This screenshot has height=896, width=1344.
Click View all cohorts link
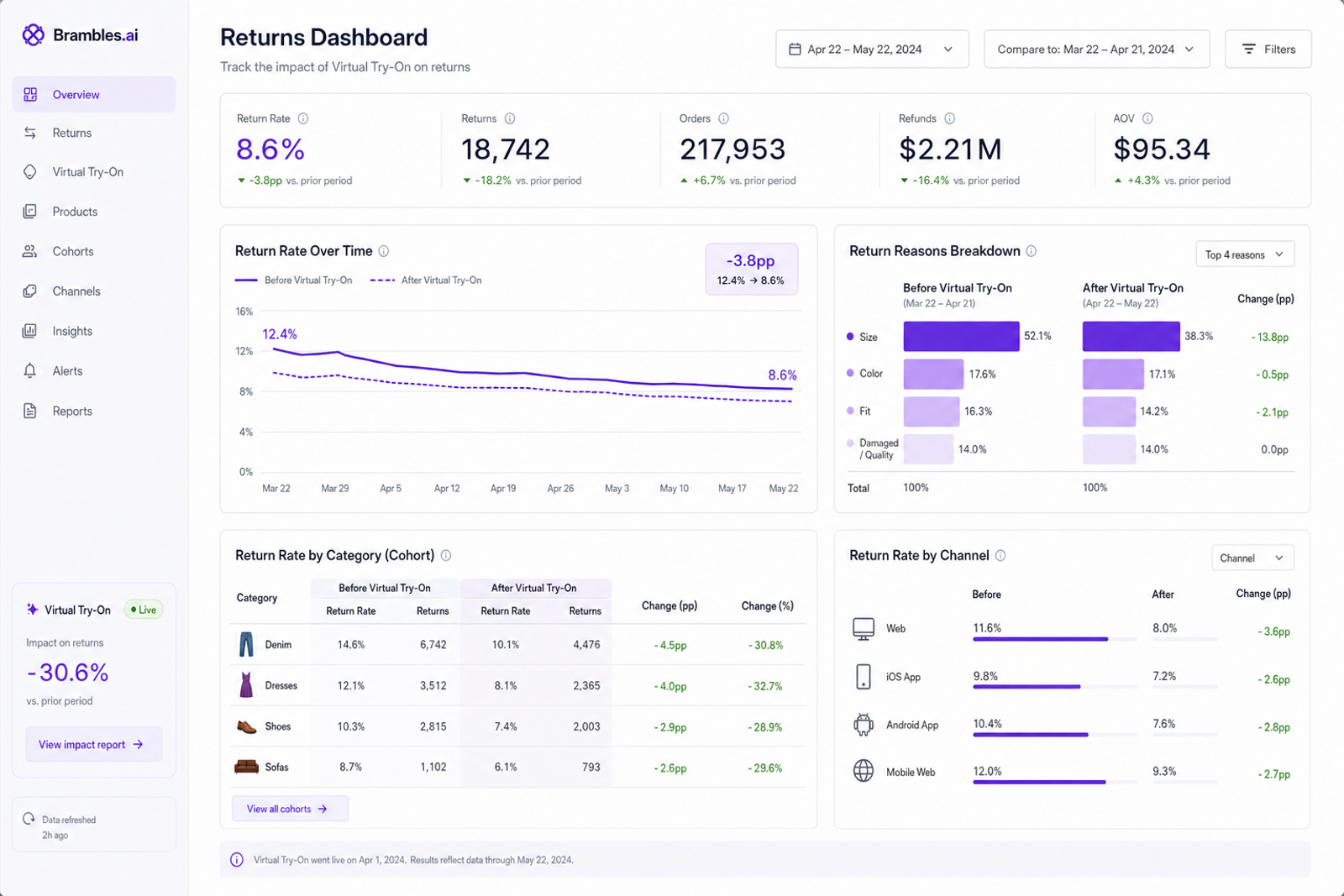(290, 809)
